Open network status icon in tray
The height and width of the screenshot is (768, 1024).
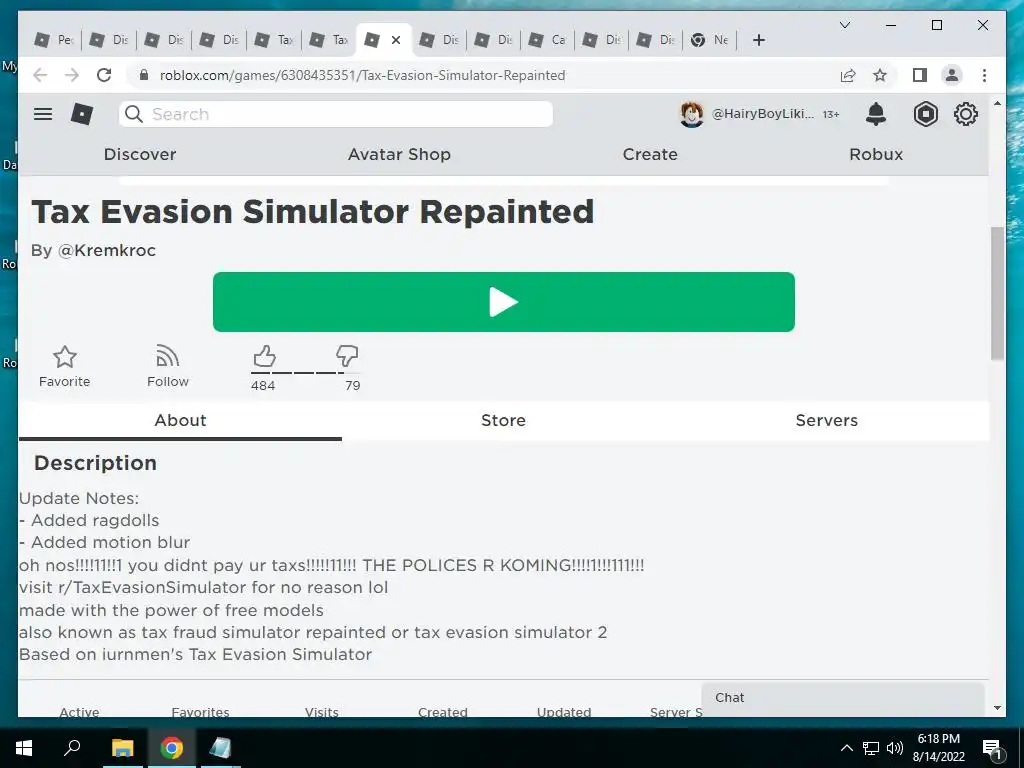click(871, 748)
